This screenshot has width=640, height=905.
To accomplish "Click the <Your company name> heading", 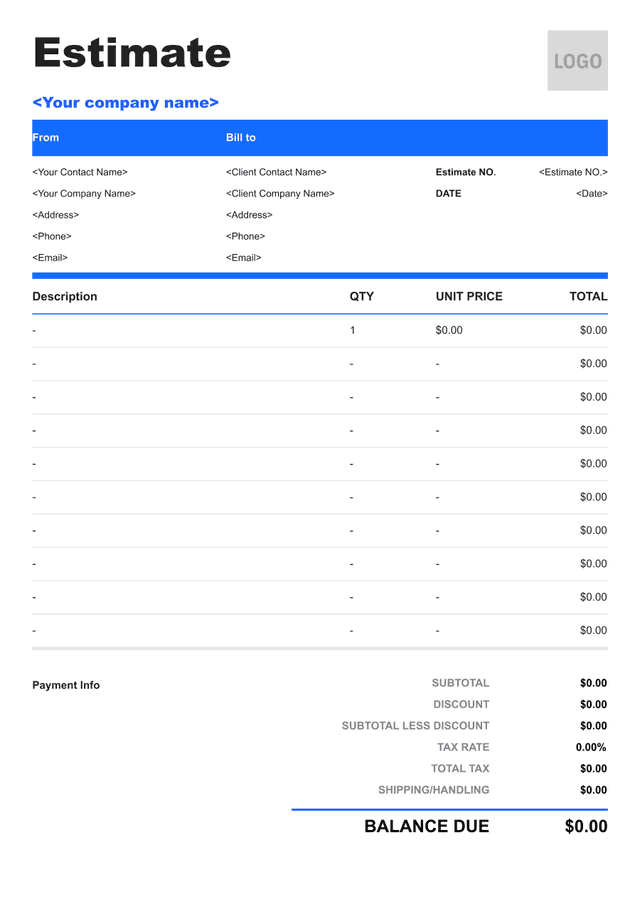I will click(x=126, y=103).
